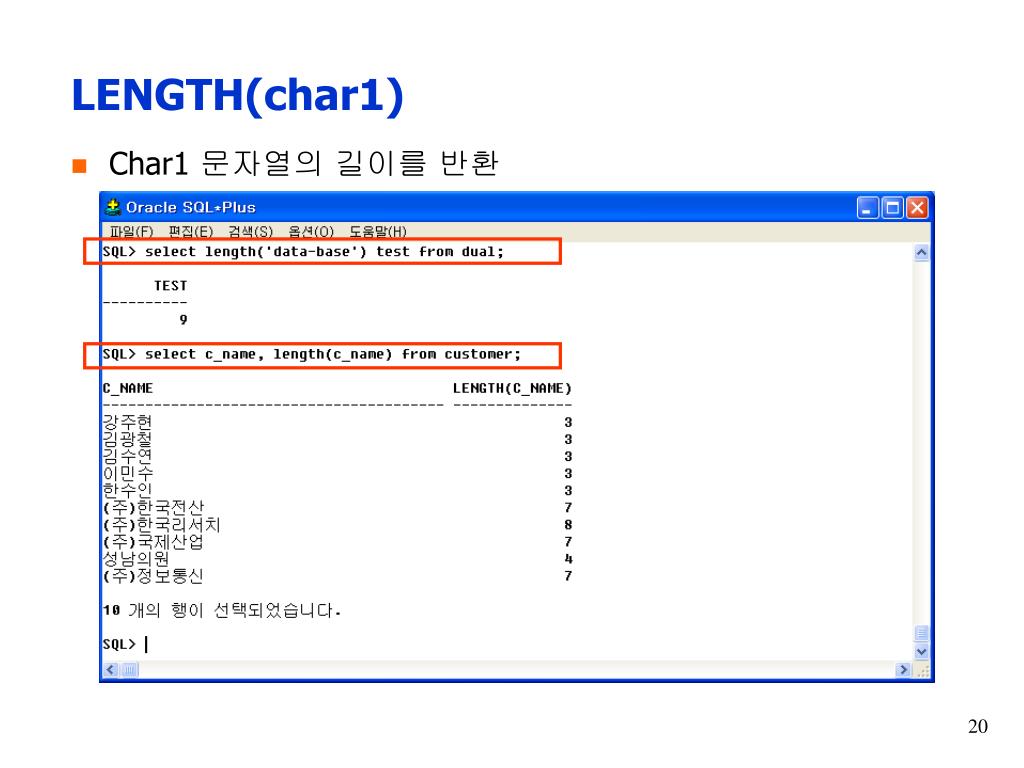Click the window resize grip corner
The height and width of the screenshot is (768, 1024).
[x=923, y=671]
